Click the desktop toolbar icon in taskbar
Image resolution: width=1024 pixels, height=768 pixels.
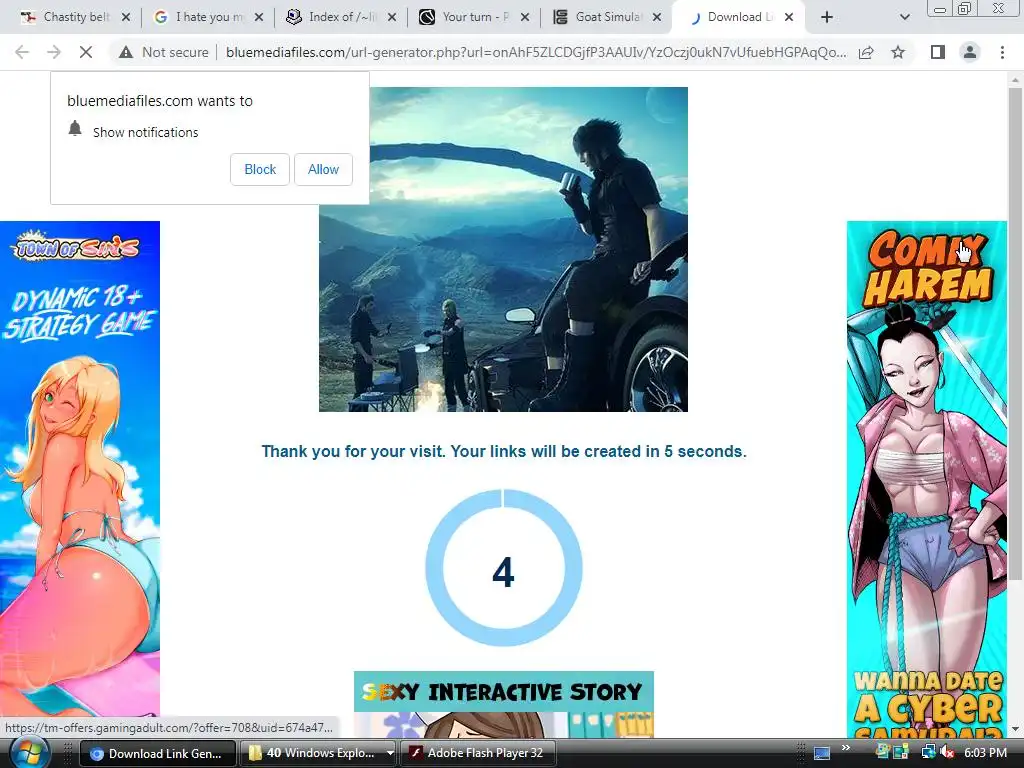[x=822, y=754]
